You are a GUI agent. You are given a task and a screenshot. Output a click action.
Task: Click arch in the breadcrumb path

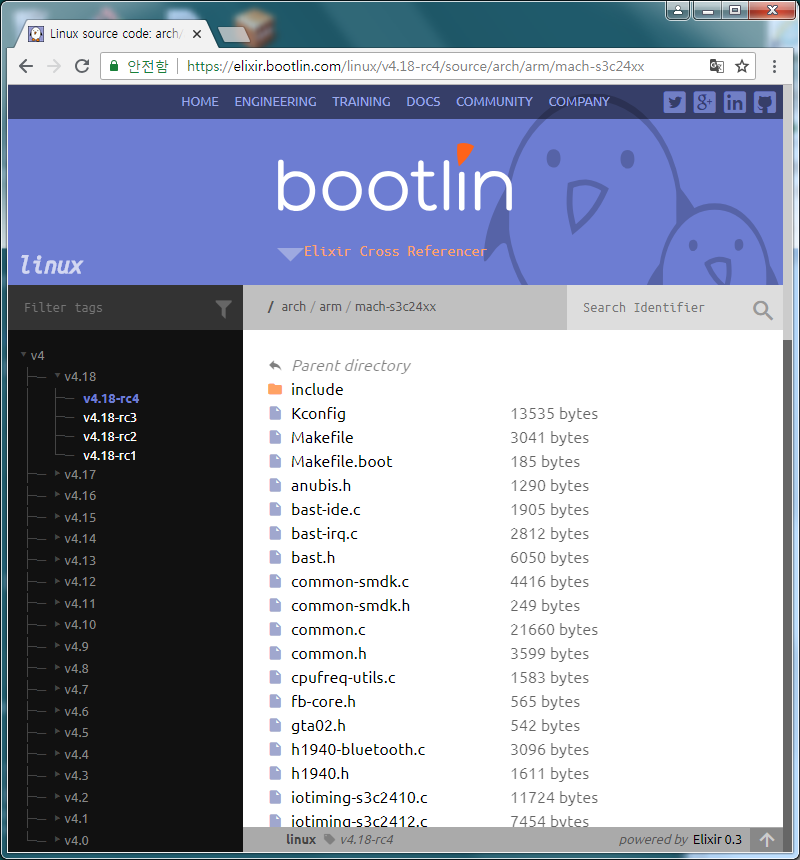point(293,307)
